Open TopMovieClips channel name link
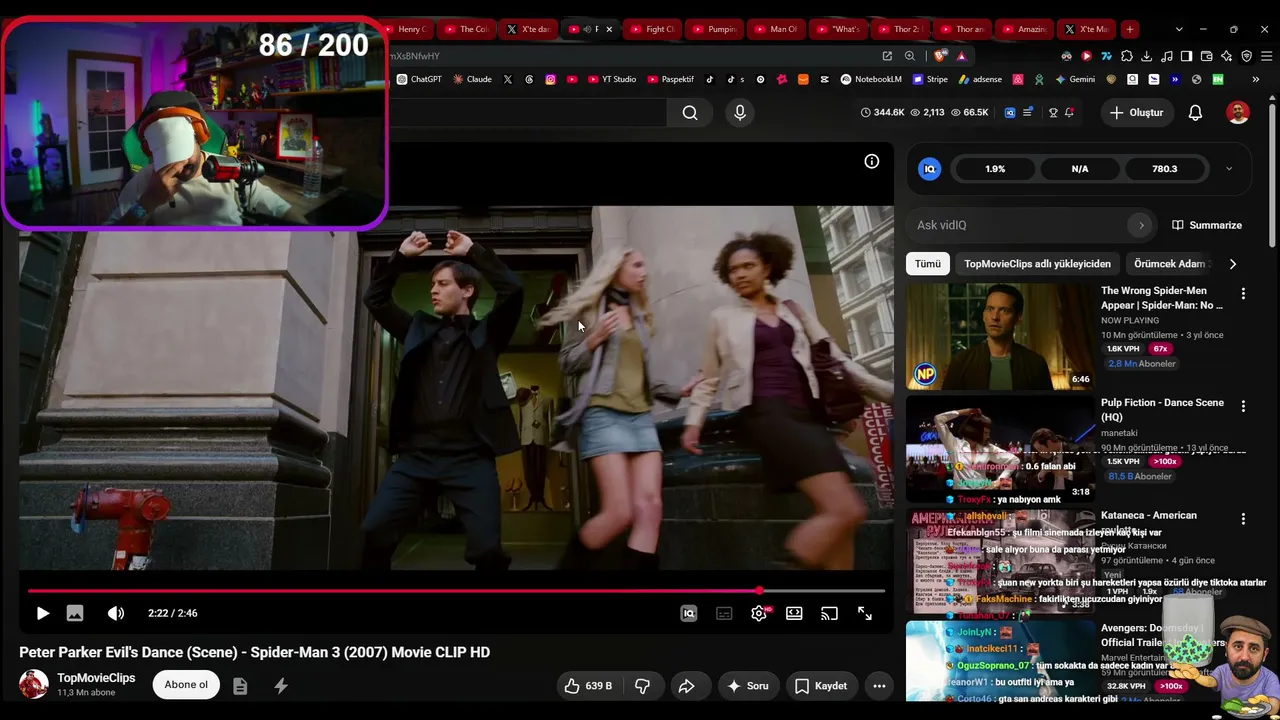This screenshot has height=720, width=1280. click(96, 678)
